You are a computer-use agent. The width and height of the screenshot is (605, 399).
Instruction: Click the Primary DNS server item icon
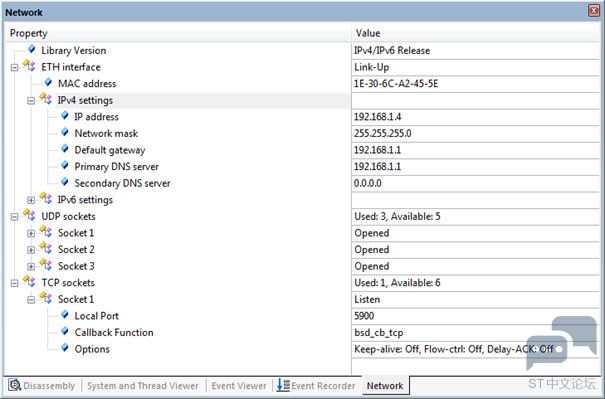coord(65,166)
